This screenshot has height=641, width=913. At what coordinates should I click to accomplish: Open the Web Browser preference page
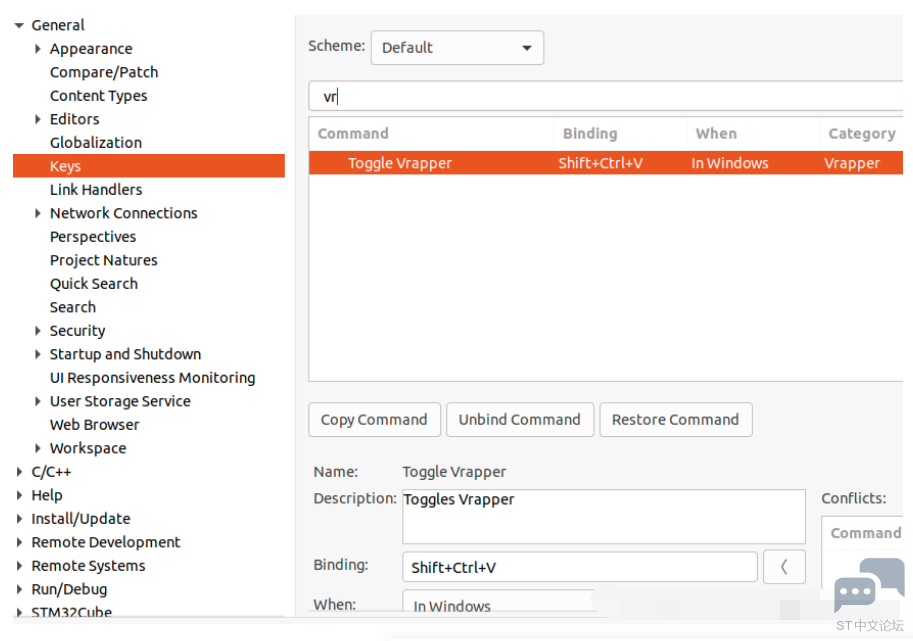point(94,425)
